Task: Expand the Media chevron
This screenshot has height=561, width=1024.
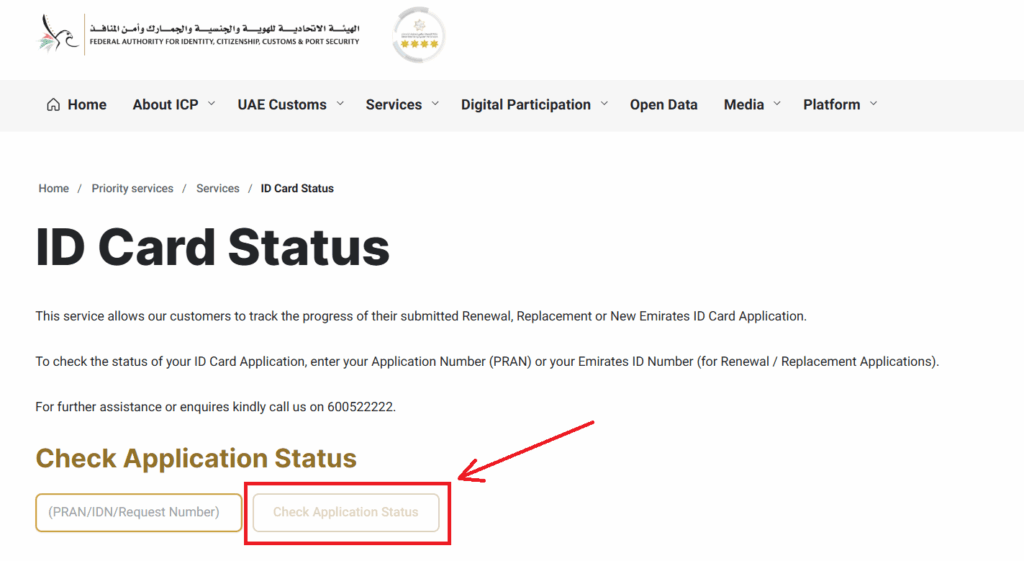Action: point(776,104)
